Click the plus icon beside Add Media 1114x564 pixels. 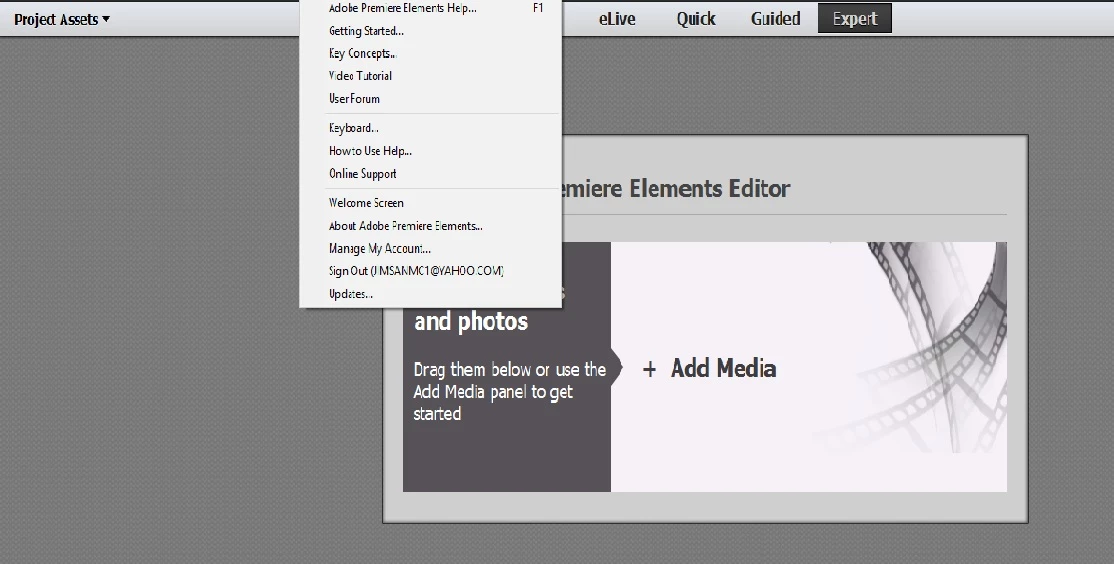point(649,369)
